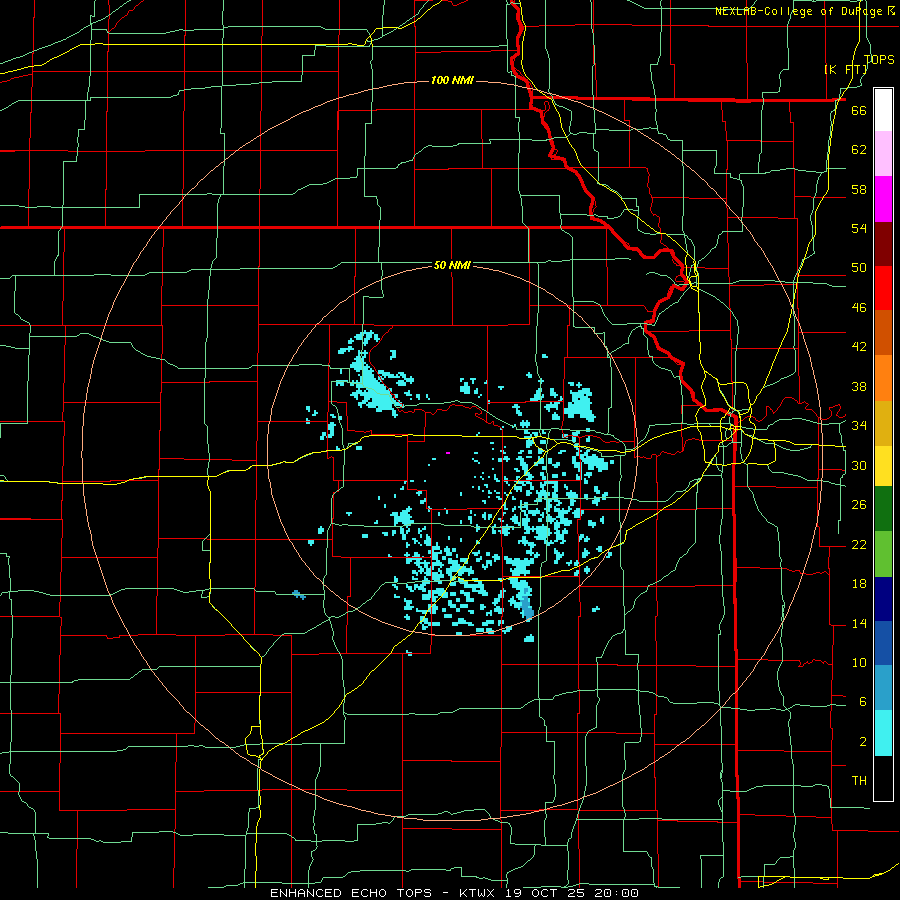Image resolution: width=900 pixels, height=900 pixels.
Task: Click the '20:00' time stamp
Action: point(618,893)
